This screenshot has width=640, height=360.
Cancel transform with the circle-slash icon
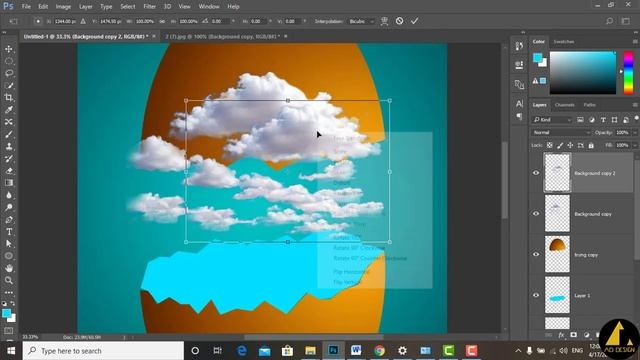pos(399,21)
